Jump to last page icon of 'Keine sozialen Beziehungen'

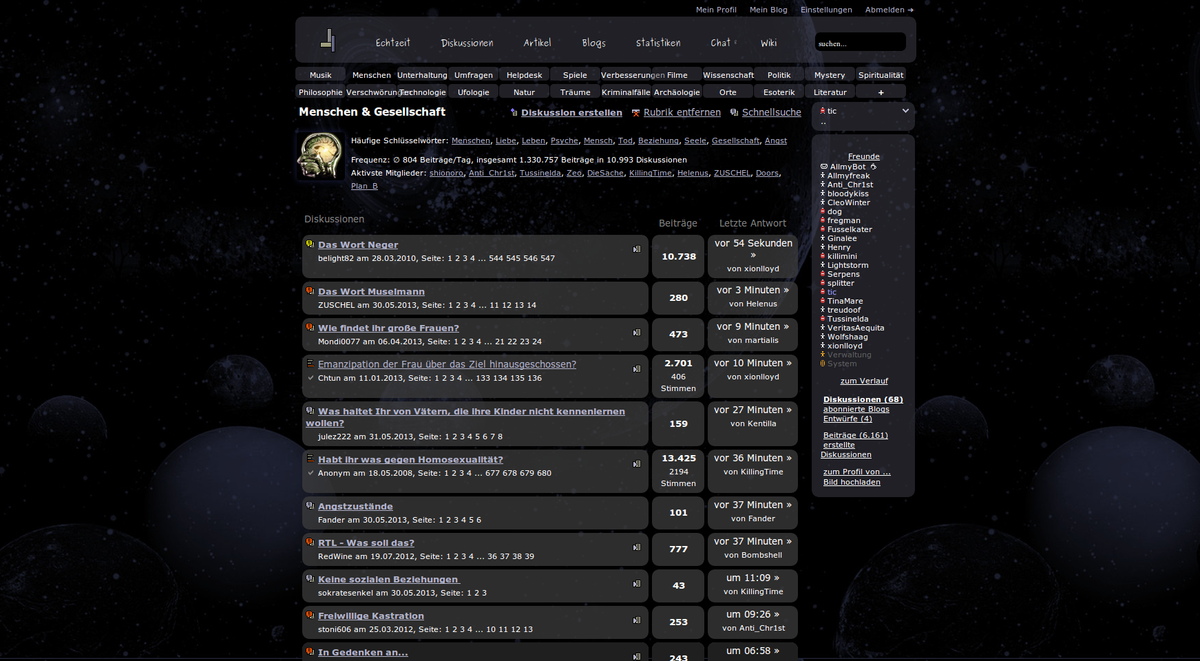[x=637, y=584]
